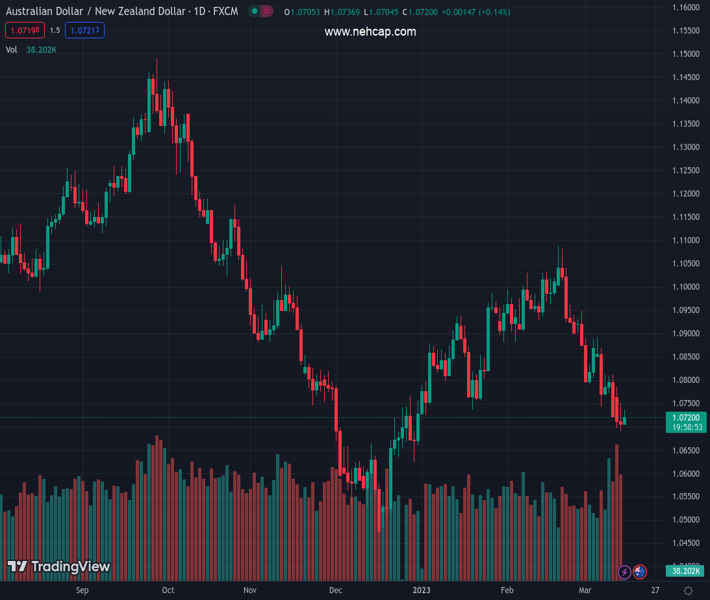
Task: Click the Dec label on time axis
Action: tap(336, 591)
